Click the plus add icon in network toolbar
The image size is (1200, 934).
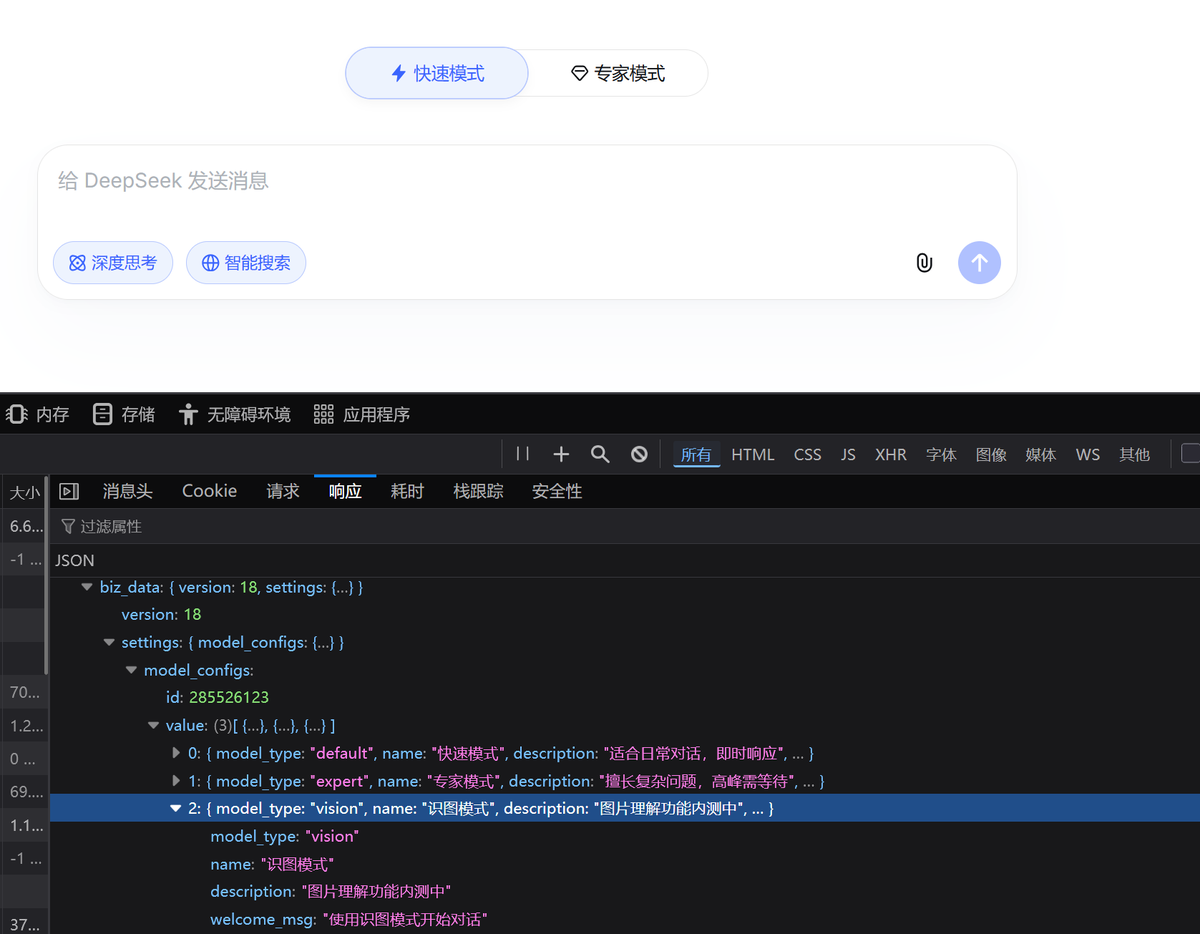point(561,454)
